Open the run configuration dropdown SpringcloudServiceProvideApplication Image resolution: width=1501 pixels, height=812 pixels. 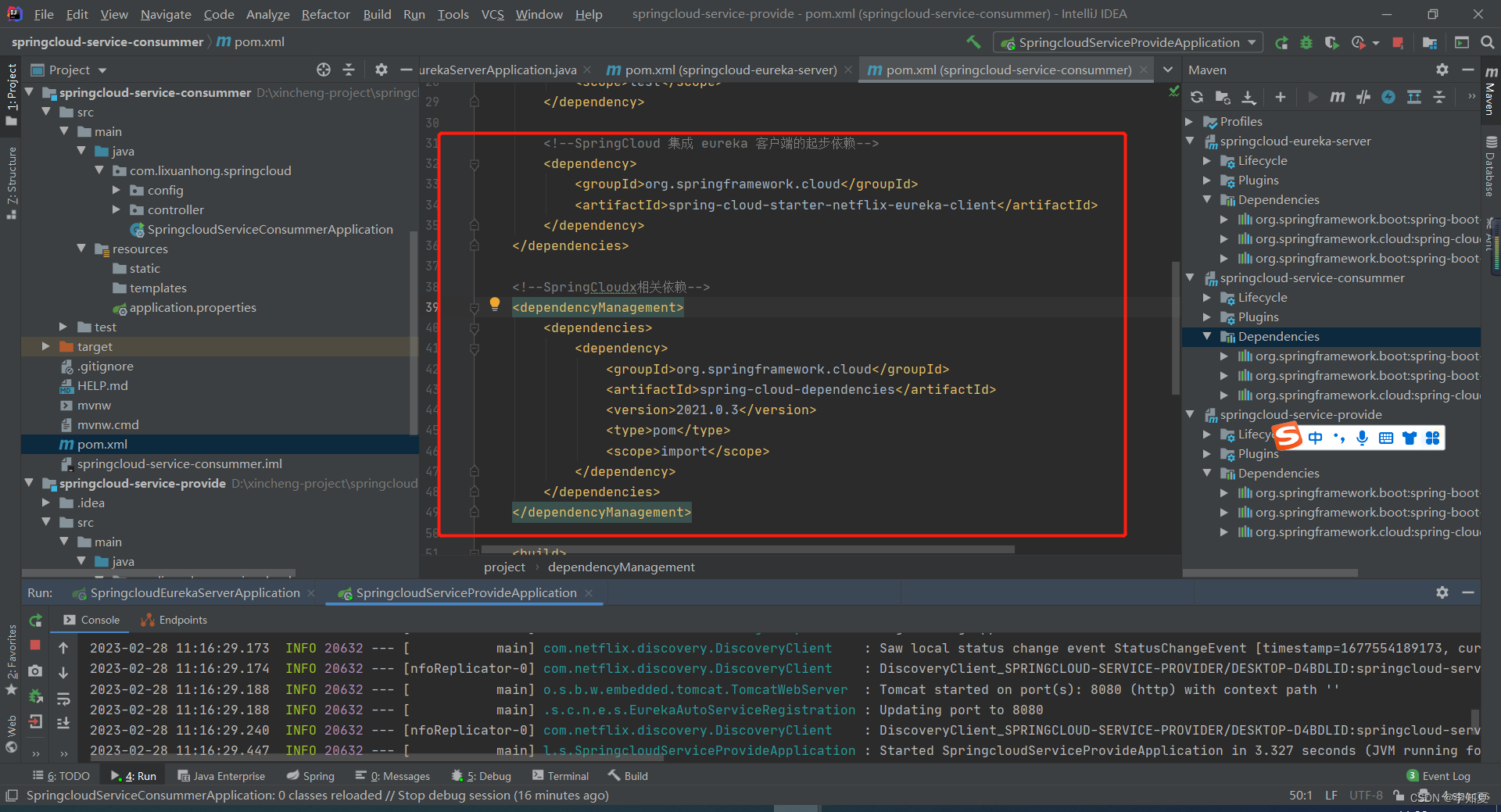(x=1128, y=43)
